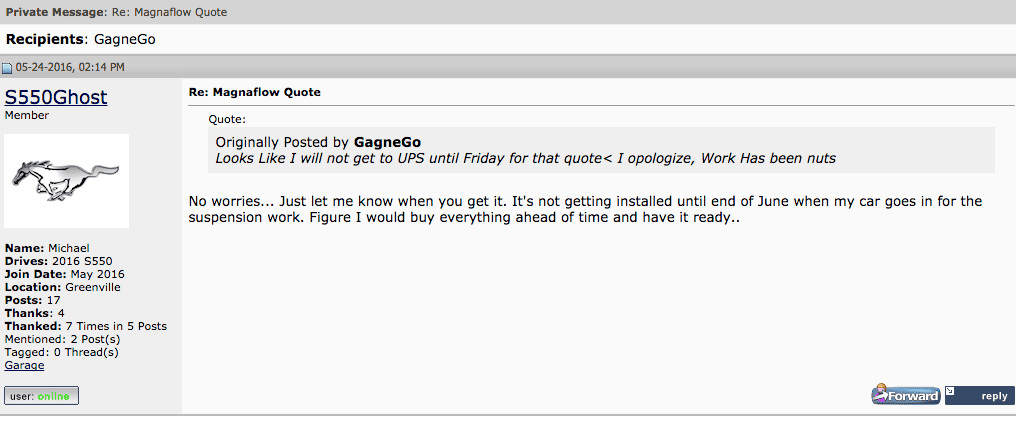Click the Re: Magnaflow Quote message title
The width and height of the screenshot is (1016, 432).
point(255,93)
